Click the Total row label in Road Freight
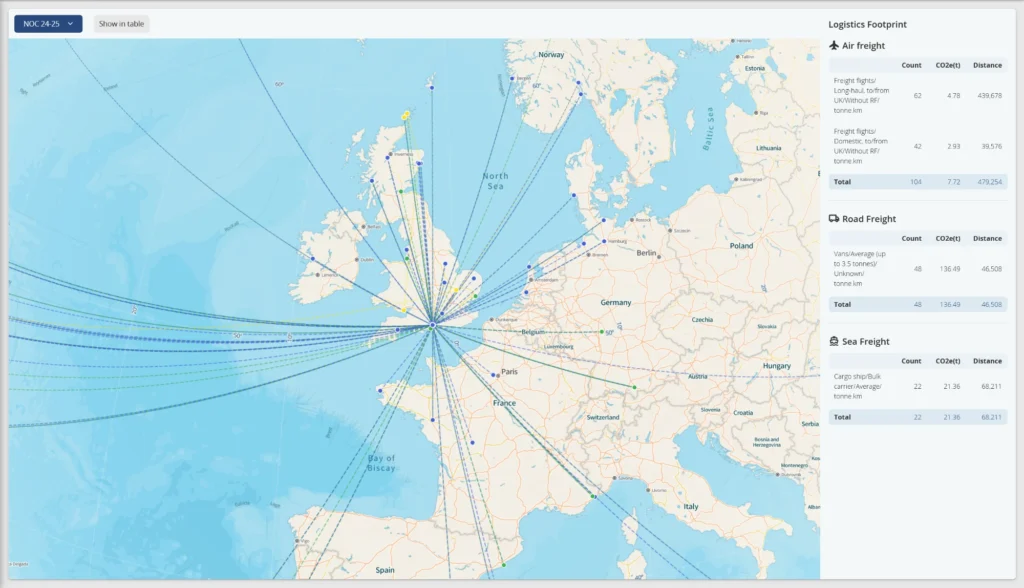This screenshot has height=588, width=1024. pos(842,304)
